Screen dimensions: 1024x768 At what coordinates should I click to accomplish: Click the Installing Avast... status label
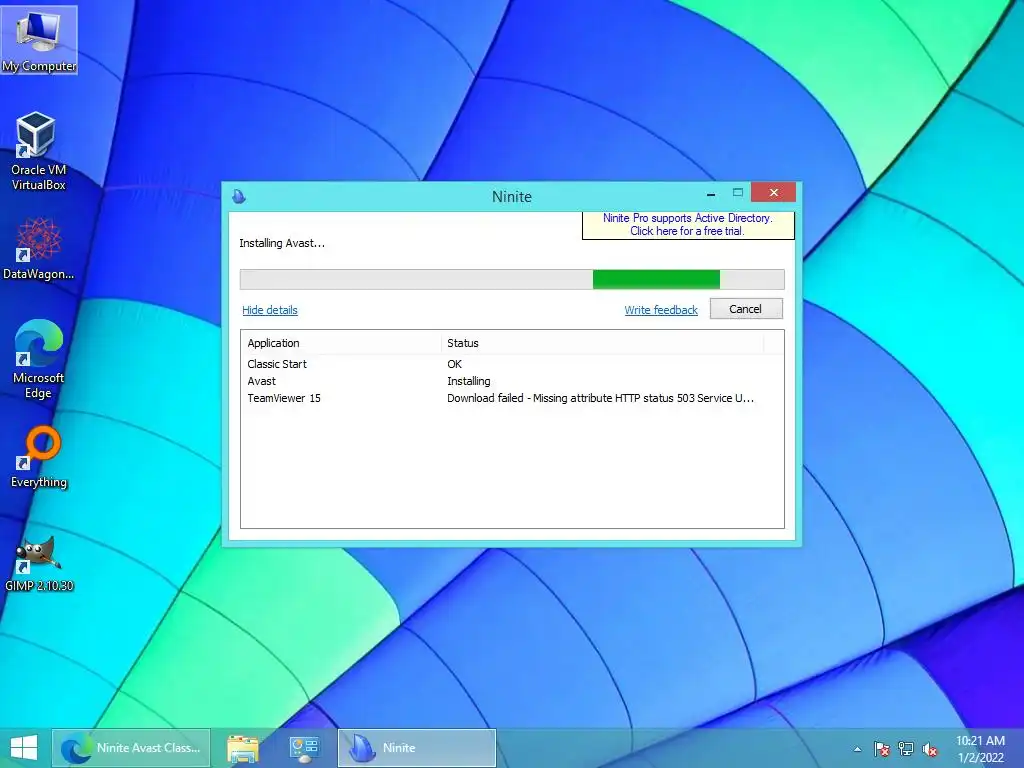281,243
